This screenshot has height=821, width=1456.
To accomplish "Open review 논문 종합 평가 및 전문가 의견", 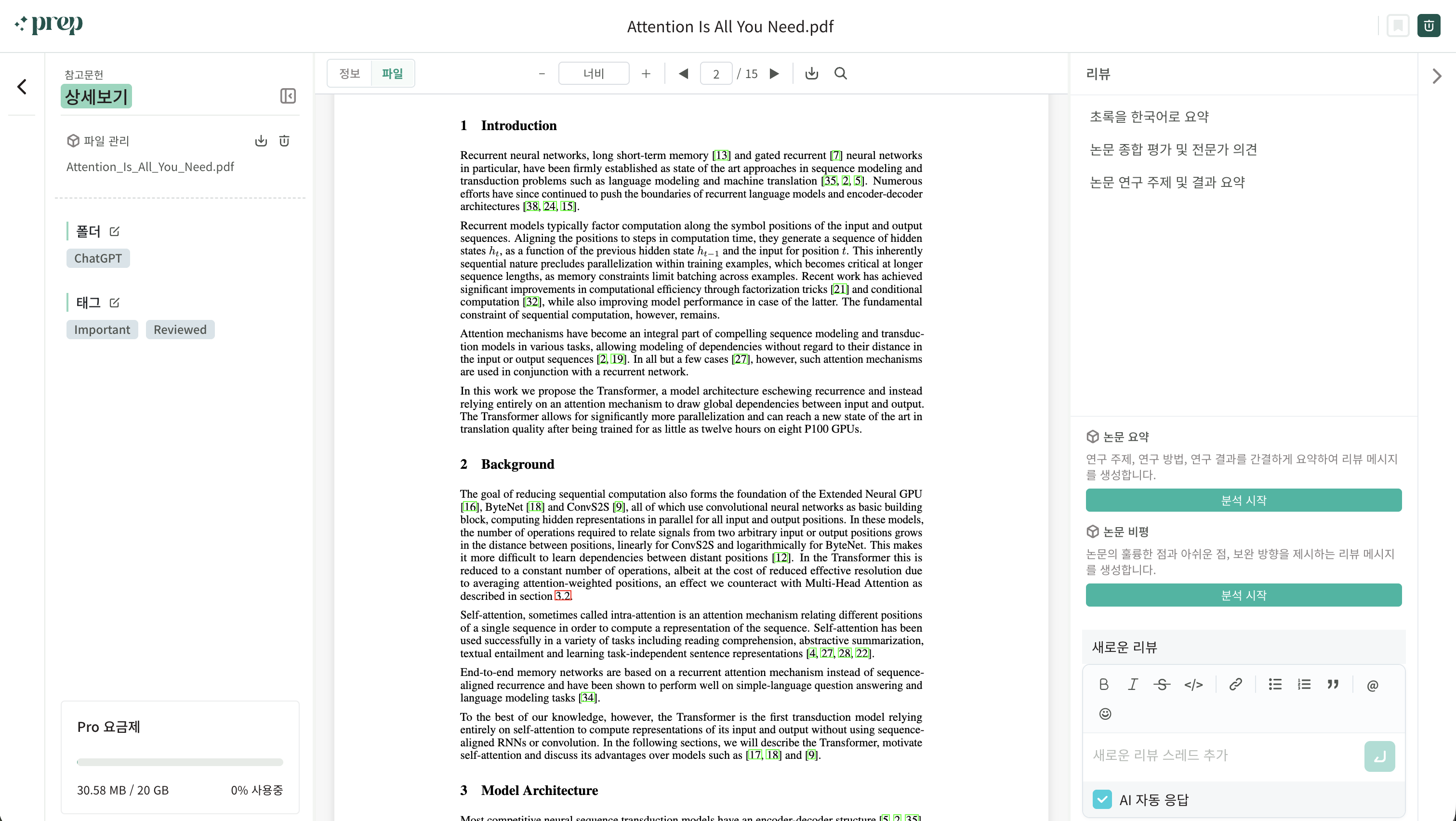I will [x=1173, y=149].
